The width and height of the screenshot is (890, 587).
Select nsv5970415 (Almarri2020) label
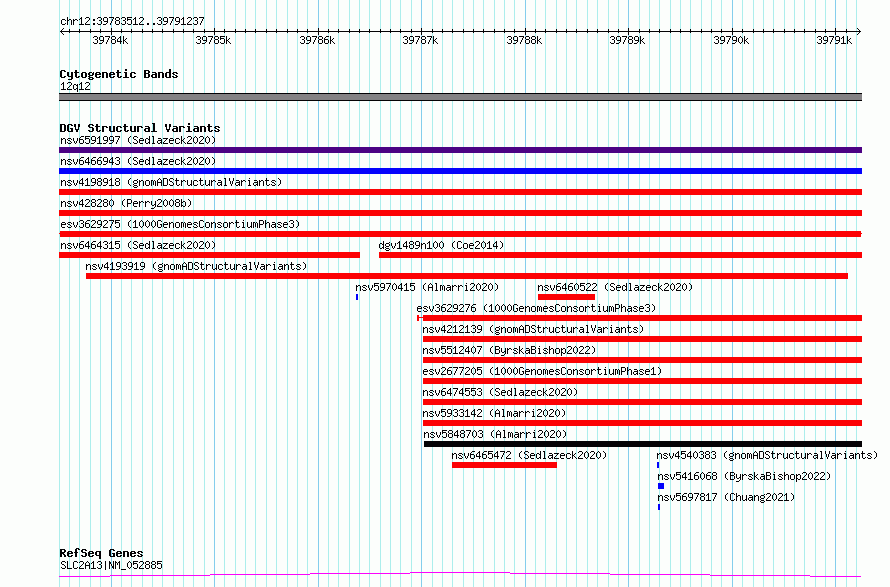coord(427,287)
